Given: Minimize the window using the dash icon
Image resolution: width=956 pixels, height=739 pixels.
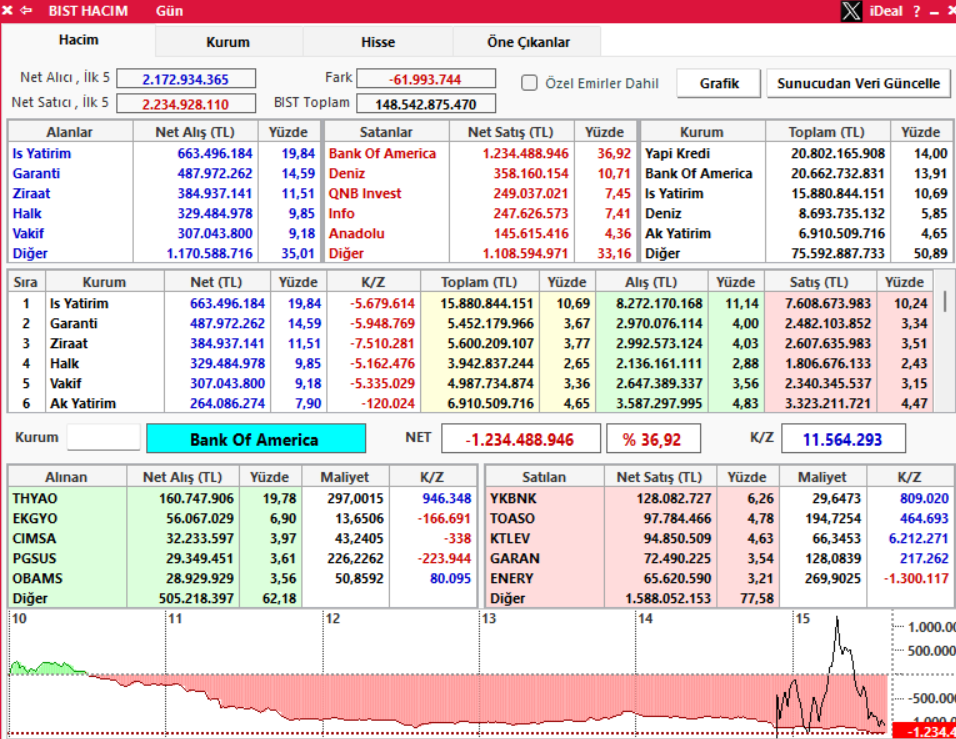Looking at the screenshot, I should tap(934, 12).
